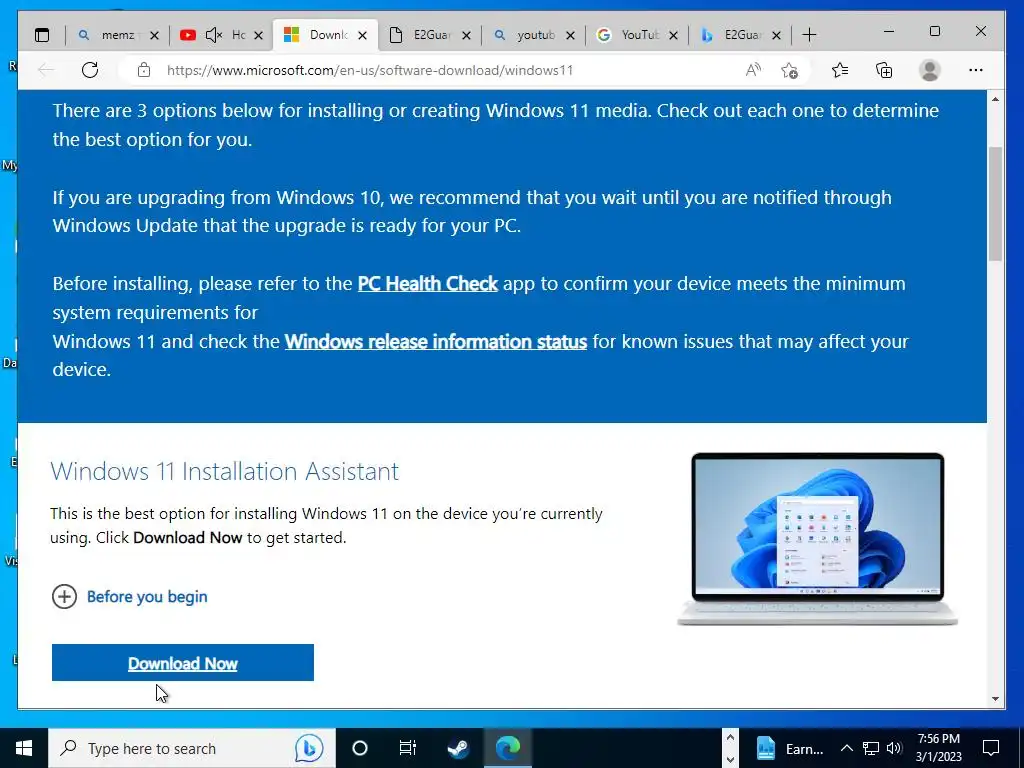Viewport: 1024px width, 768px height.
Task: Open the Earnings news widget in taskbar
Action: pyautogui.click(x=790, y=748)
